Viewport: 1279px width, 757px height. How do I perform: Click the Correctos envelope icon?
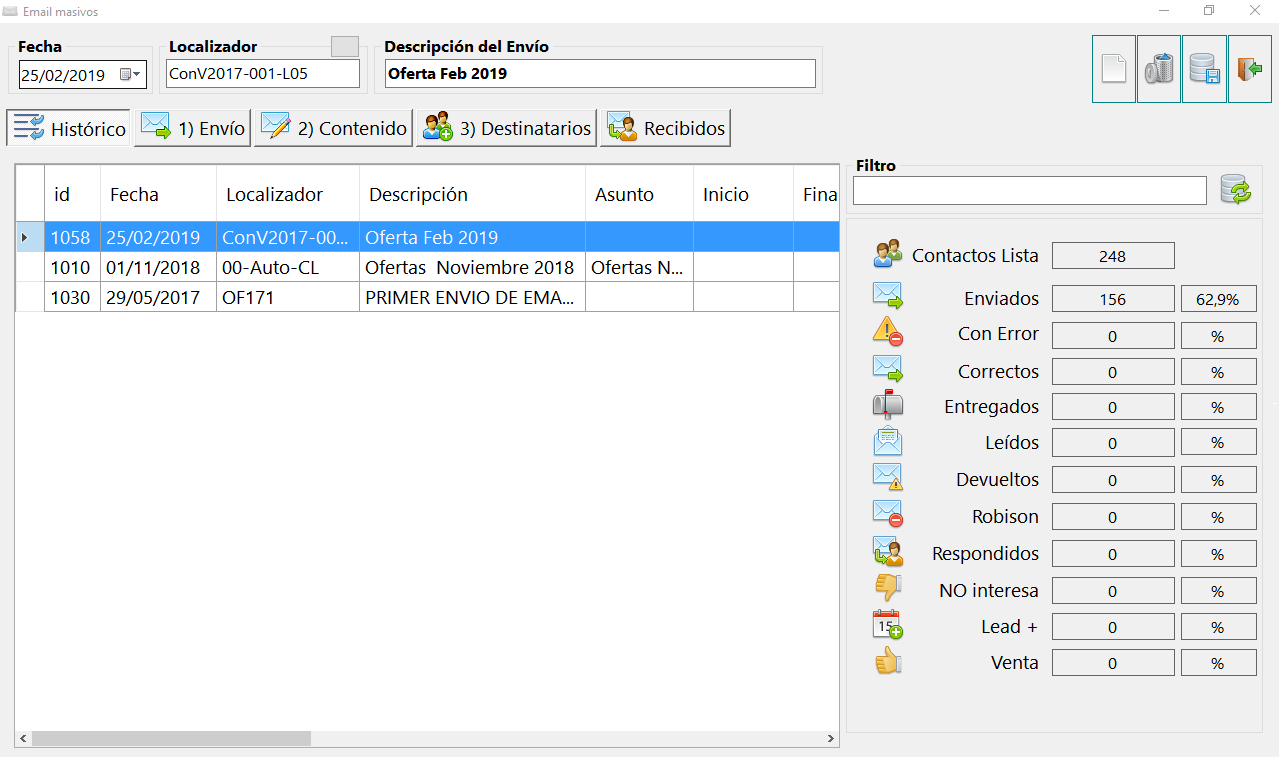(x=888, y=369)
